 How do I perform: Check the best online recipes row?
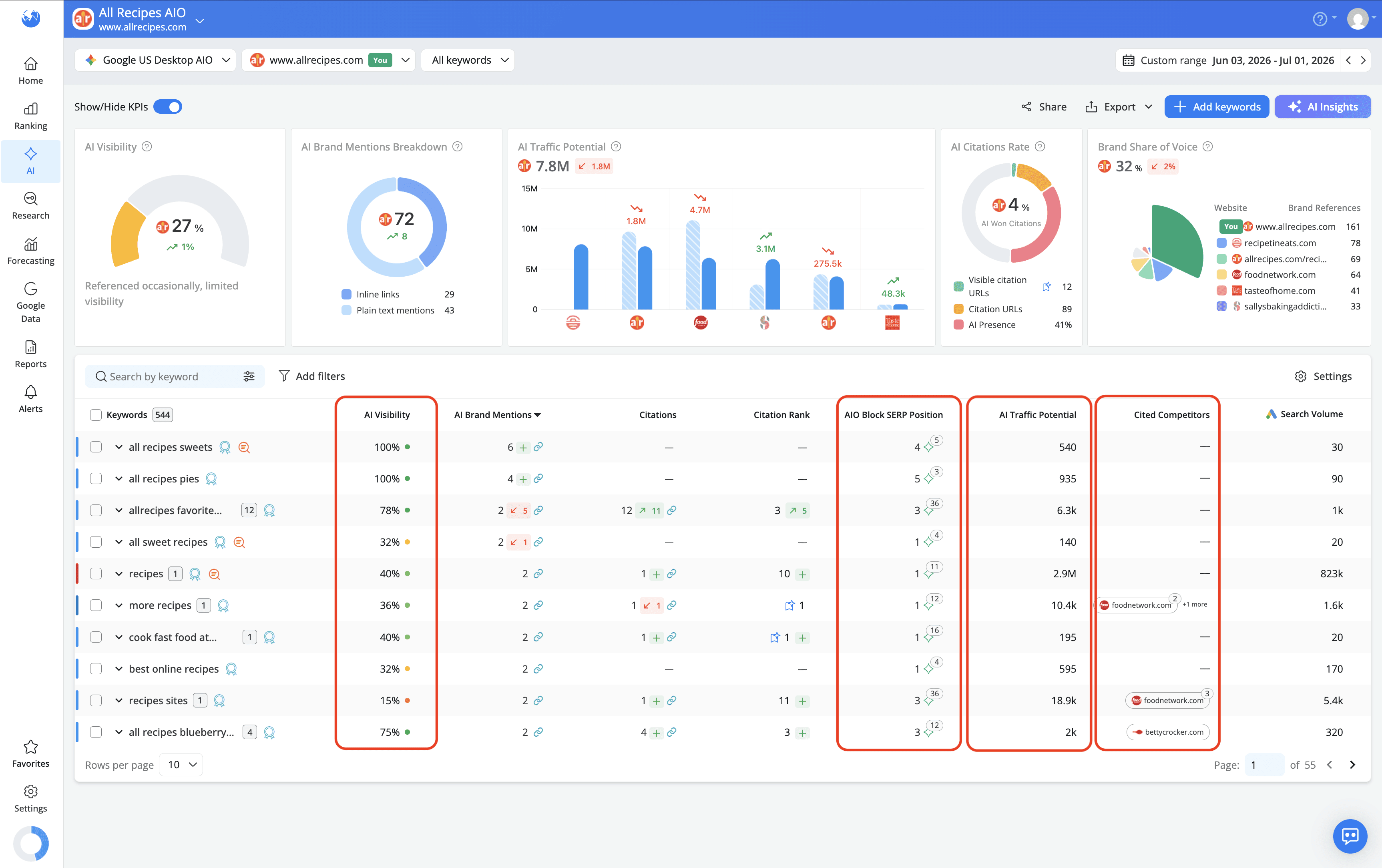coord(96,669)
